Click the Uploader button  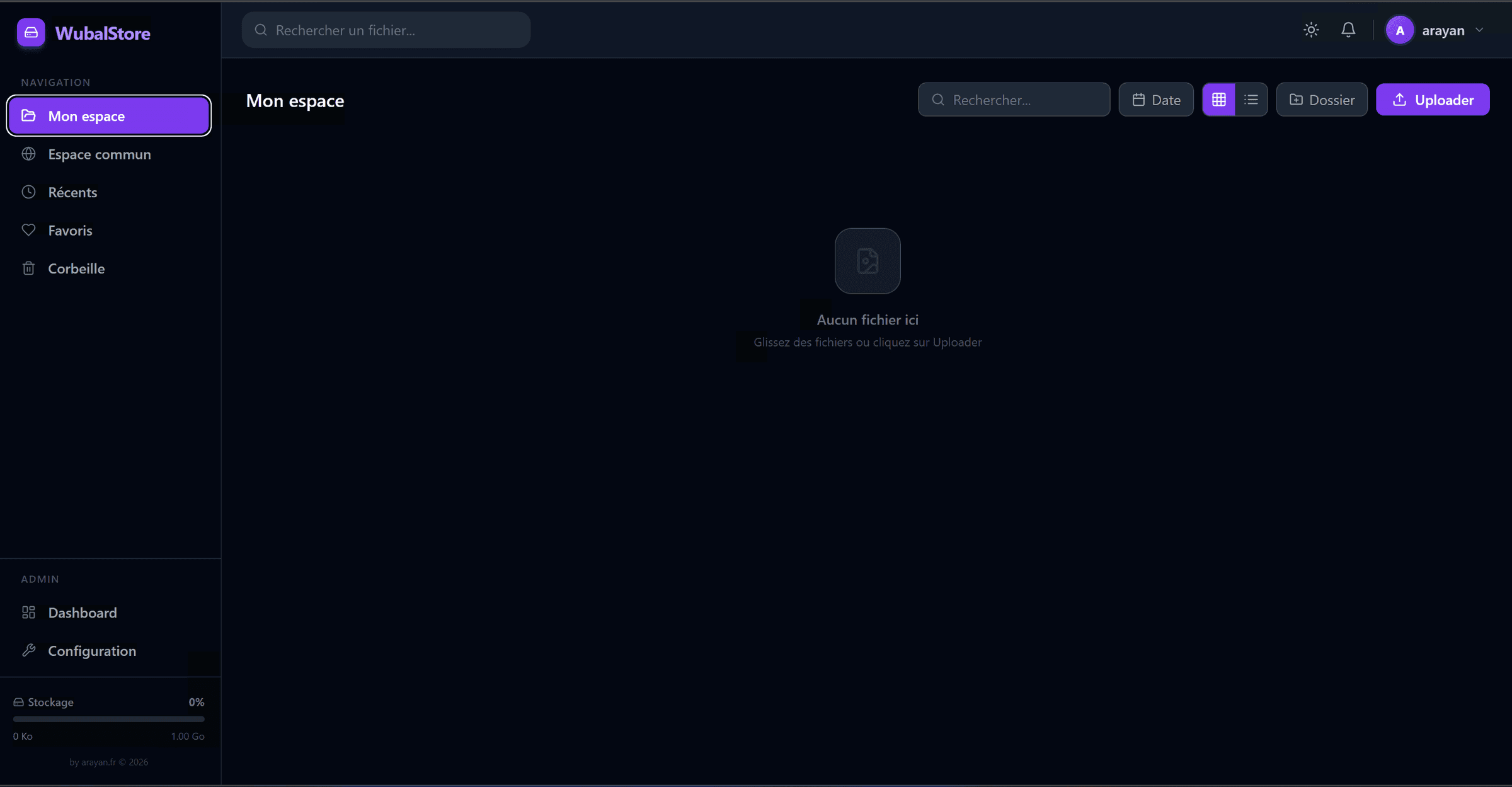[1433, 100]
